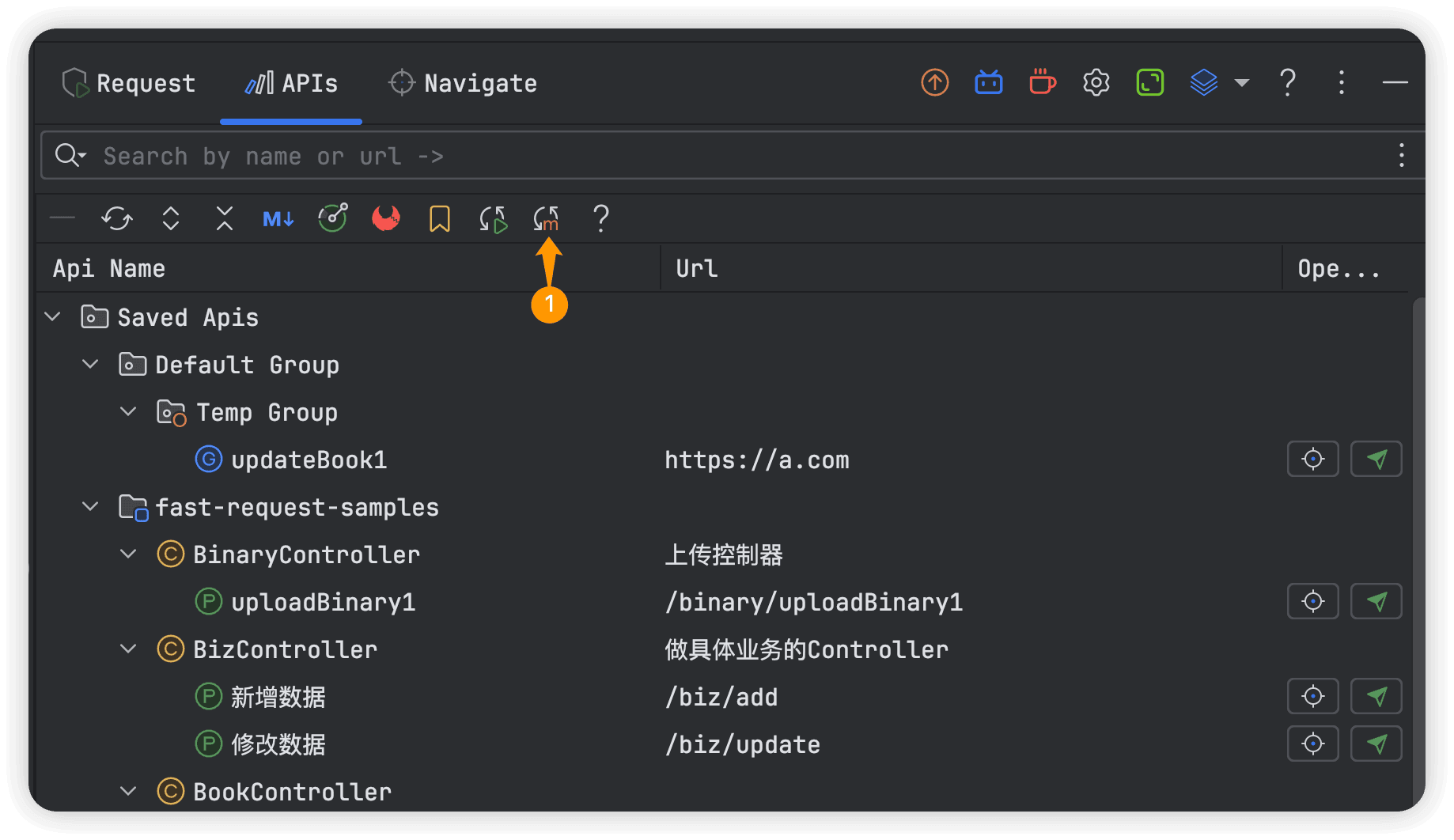1454x840 pixels.
Task: Click the red coffee cup icon
Action: point(1043,82)
